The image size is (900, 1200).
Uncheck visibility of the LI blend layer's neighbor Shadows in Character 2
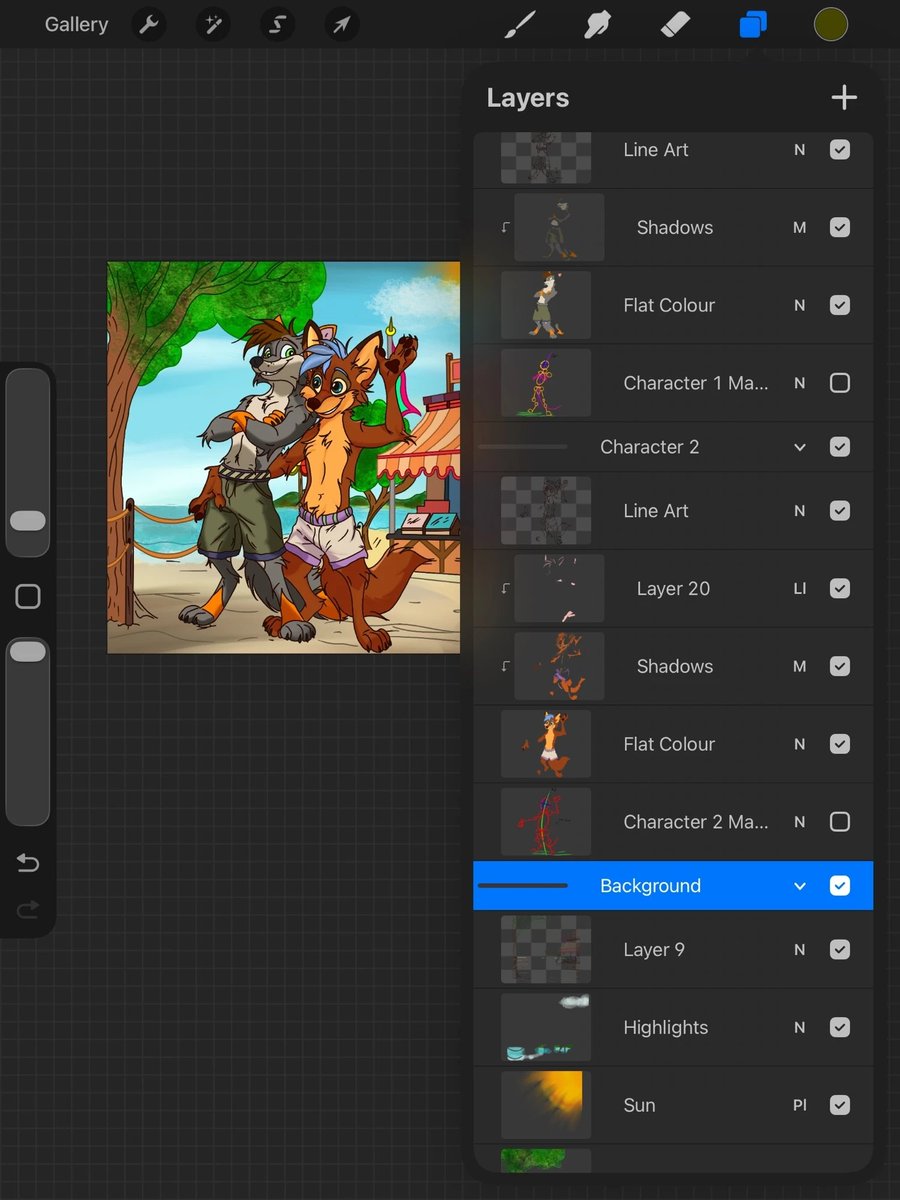coord(840,666)
